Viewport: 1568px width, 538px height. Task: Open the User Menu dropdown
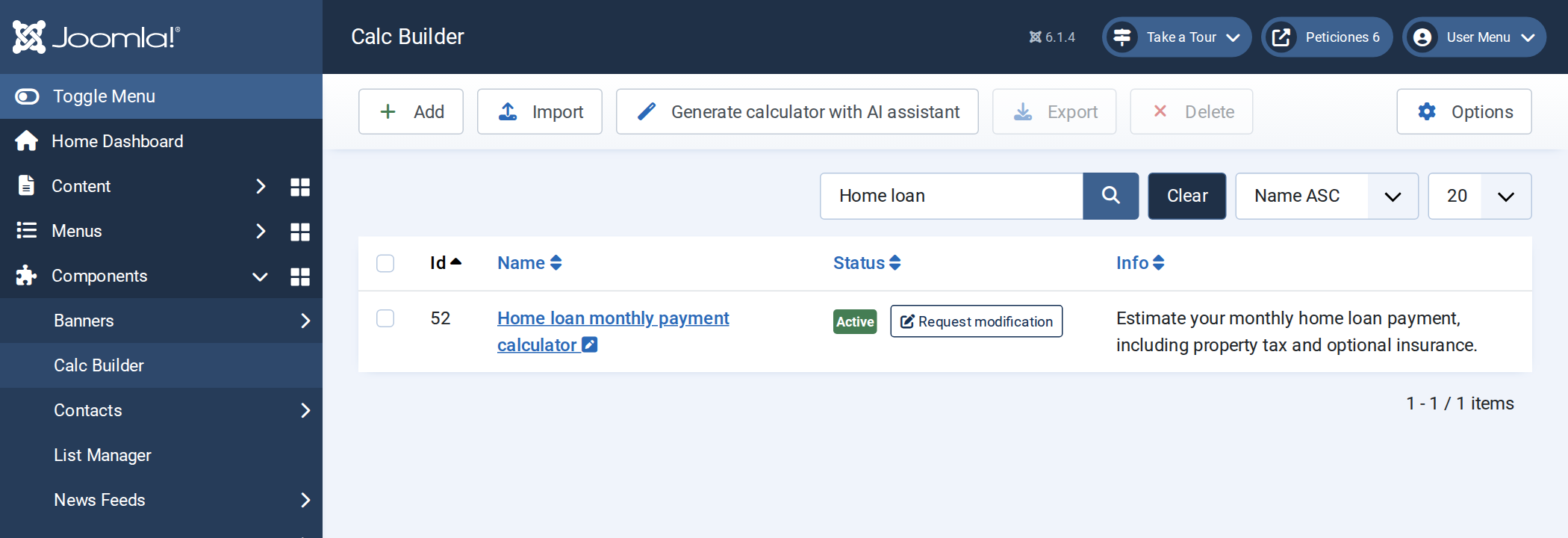coord(1475,37)
